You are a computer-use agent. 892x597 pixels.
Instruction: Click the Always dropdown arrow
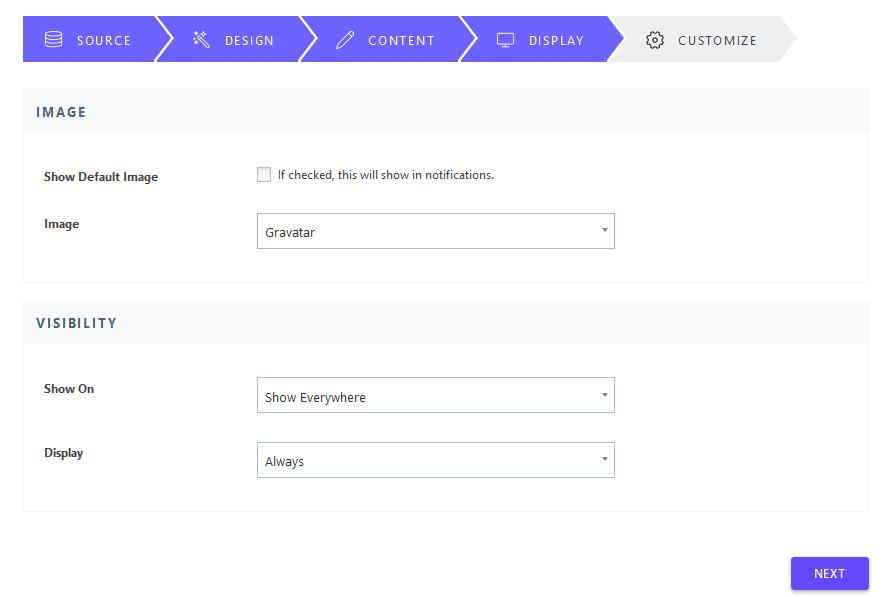tap(605, 459)
